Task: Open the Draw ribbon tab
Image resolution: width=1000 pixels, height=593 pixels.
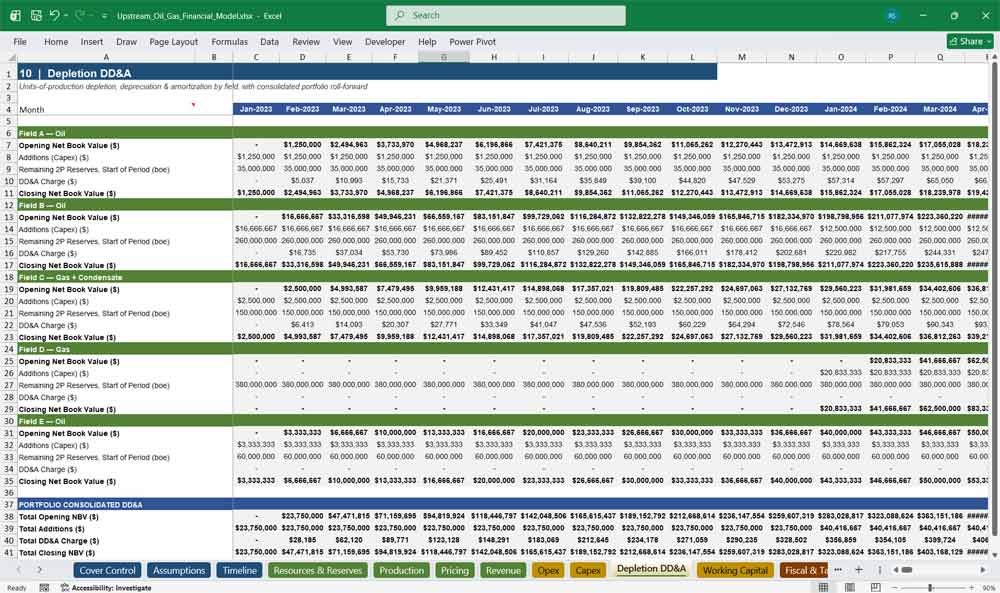Action: 126,41
